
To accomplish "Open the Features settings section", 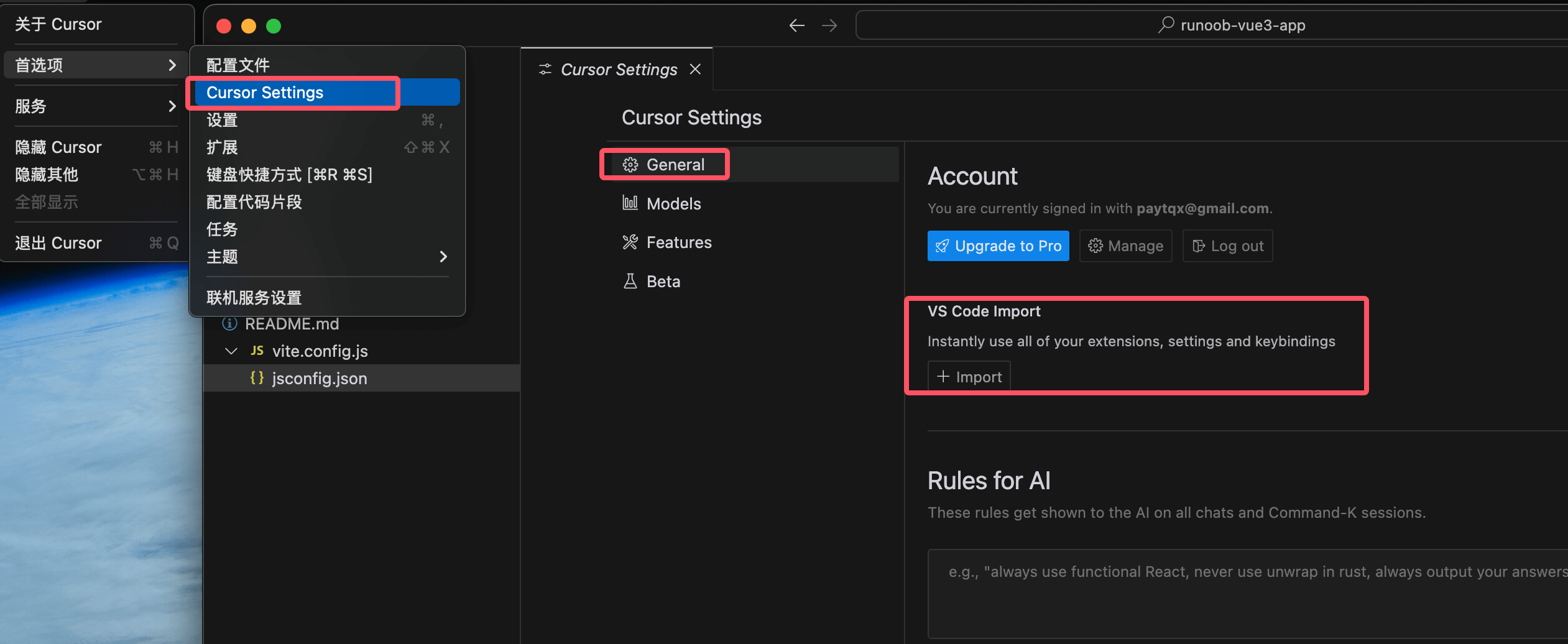I will pos(678,242).
